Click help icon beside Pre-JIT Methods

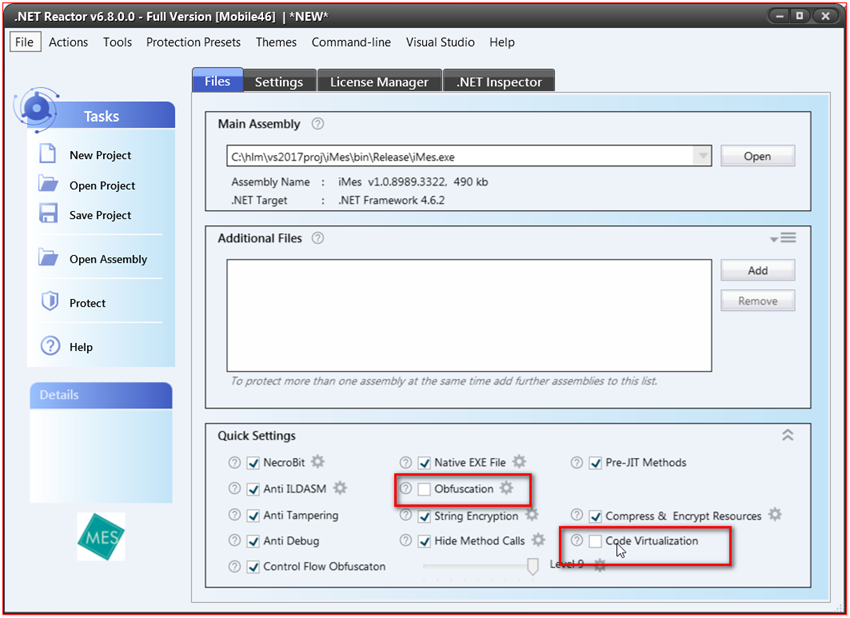[x=577, y=462]
